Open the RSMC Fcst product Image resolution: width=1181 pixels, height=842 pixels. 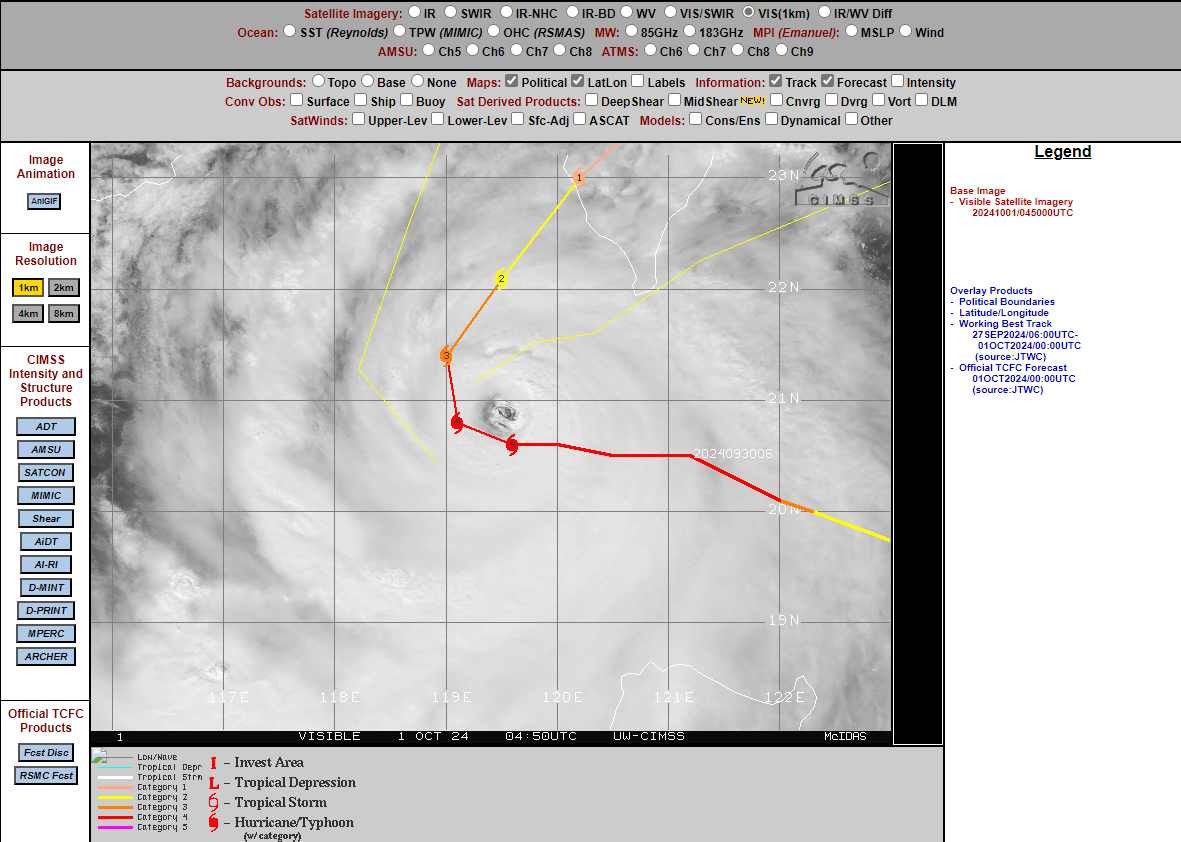tap(46, 776)
